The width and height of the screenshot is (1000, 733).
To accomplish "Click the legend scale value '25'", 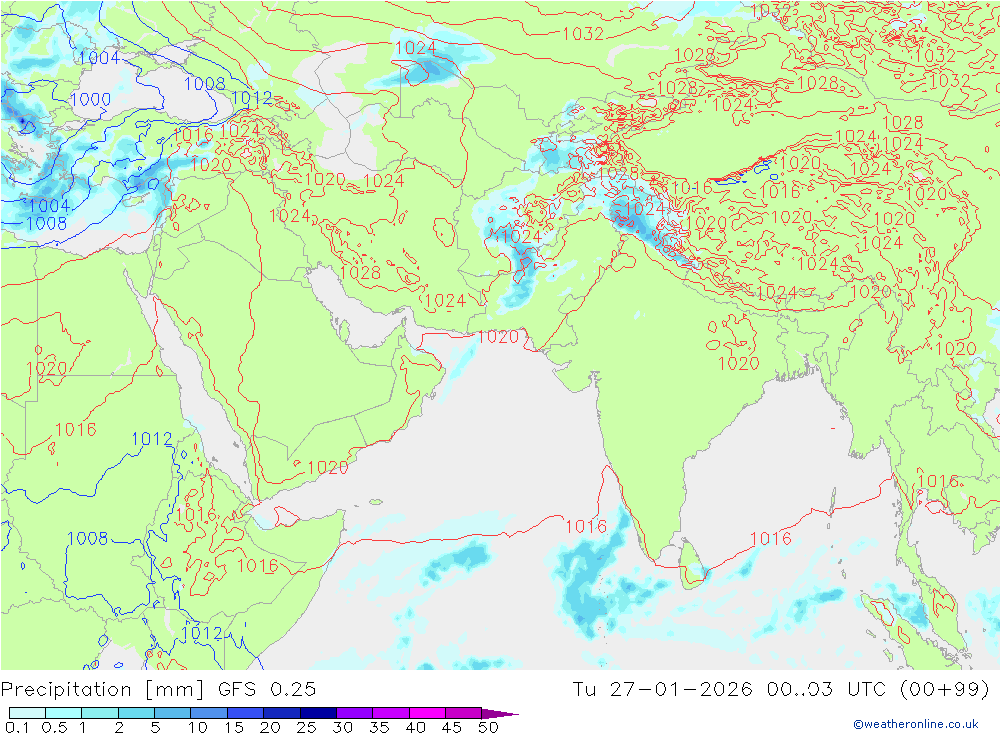I will point(306,727).
